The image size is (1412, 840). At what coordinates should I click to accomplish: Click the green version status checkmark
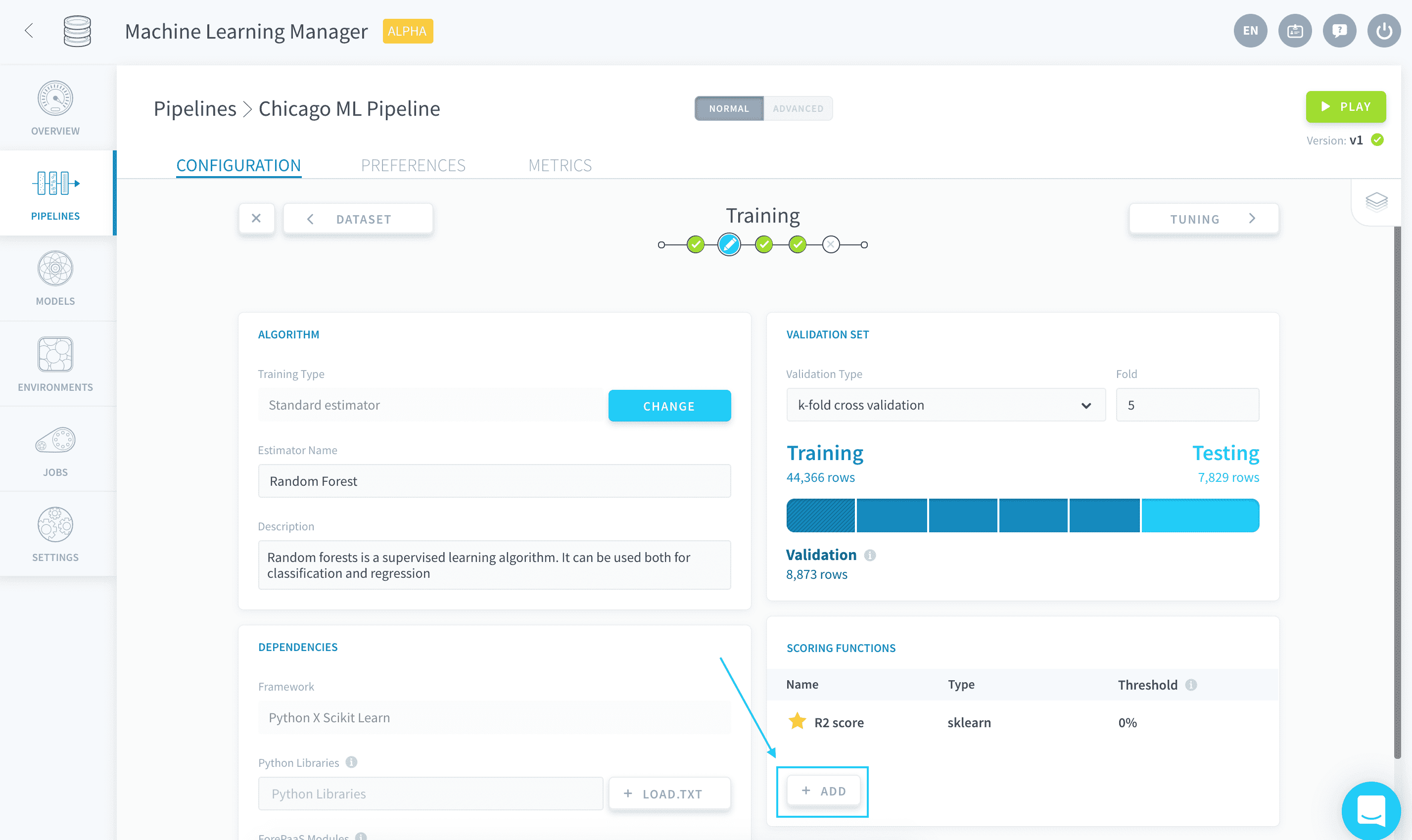[x=1377, y=140]
